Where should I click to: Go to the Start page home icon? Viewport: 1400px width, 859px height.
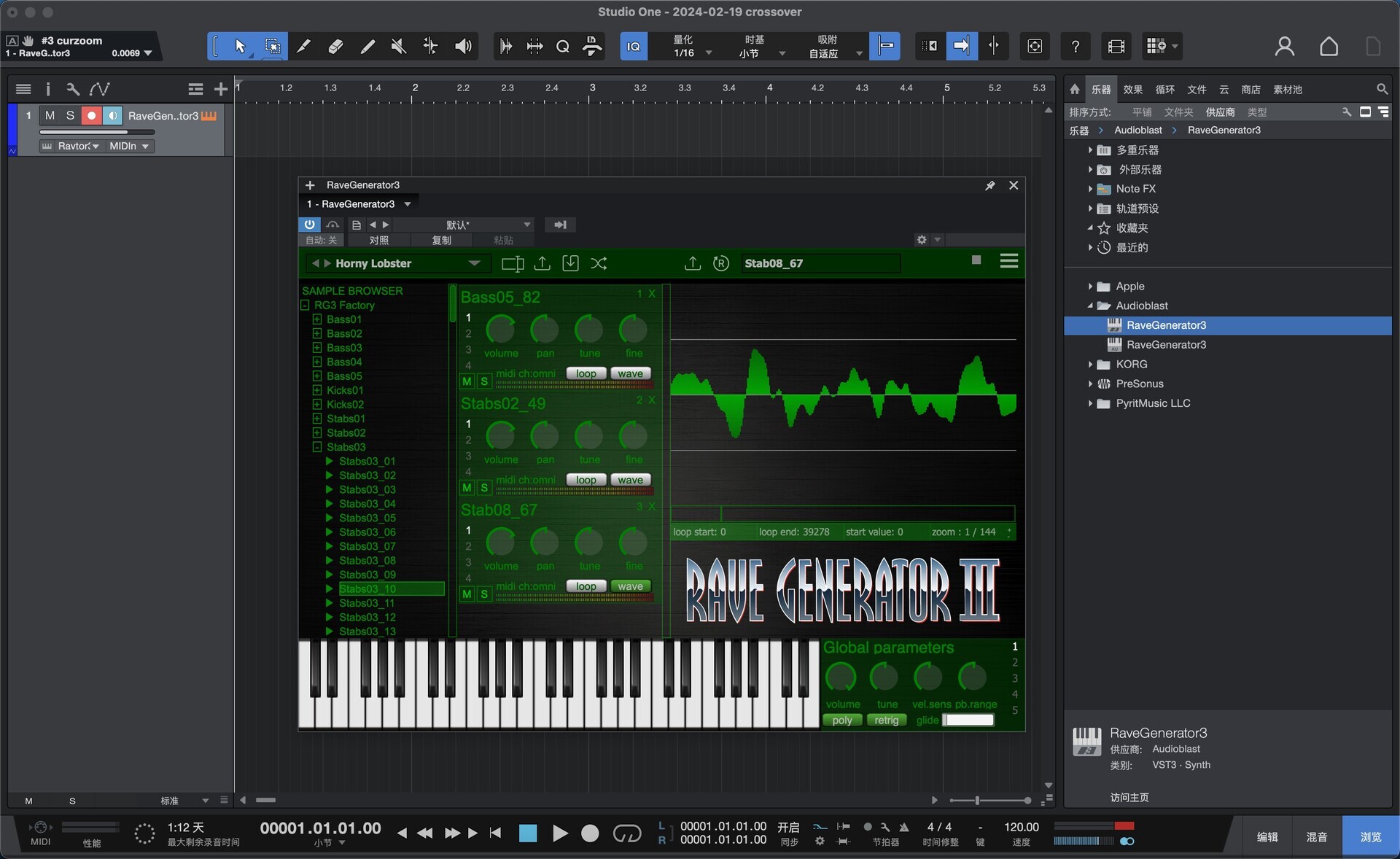click(1329, 47)
